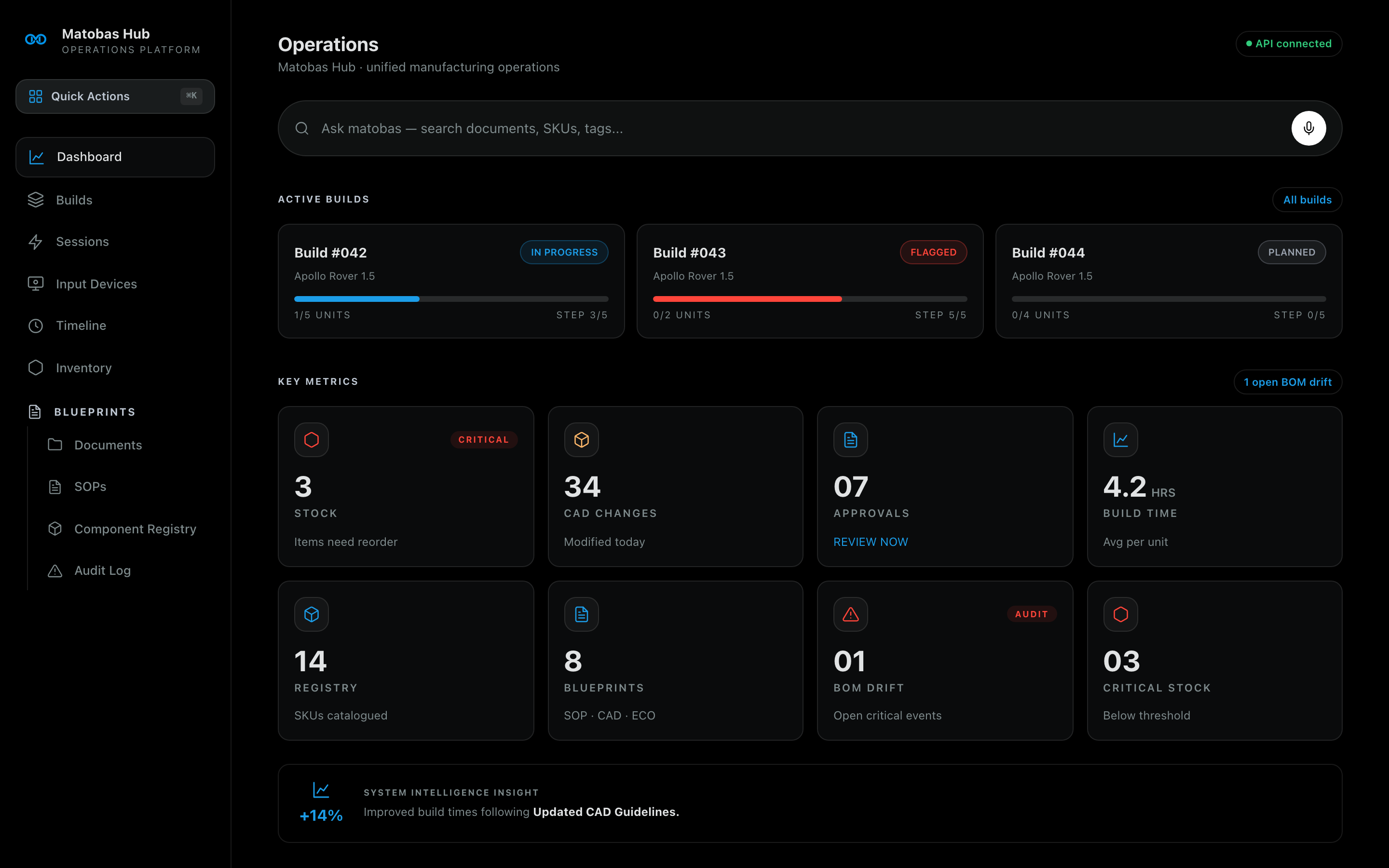Open SOPs under Blueprints
The height and width of the screenshot is (868, 1389).
tap(125, 487)
